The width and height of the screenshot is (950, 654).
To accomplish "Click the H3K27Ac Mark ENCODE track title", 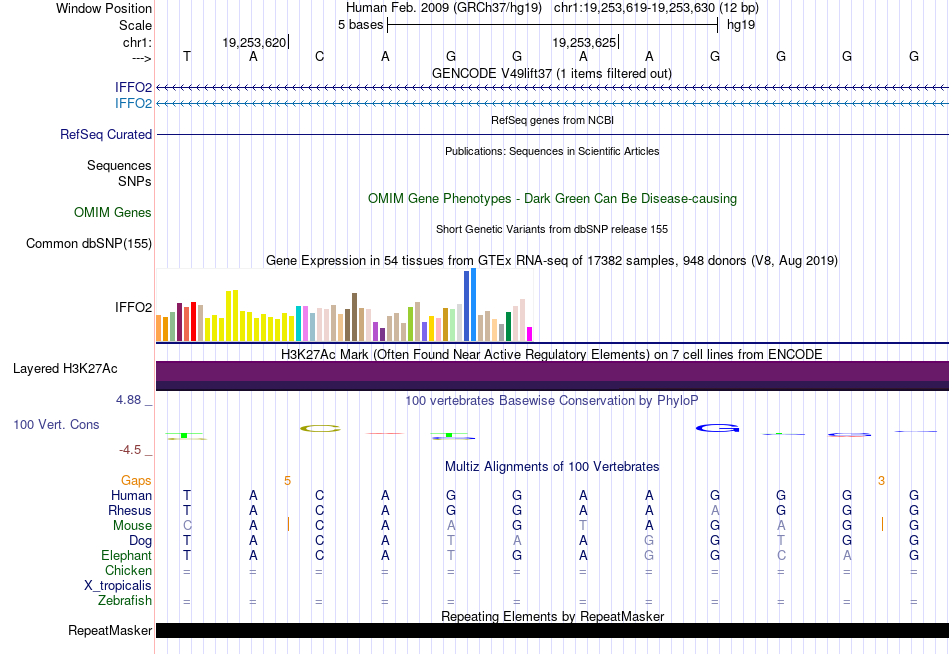I will click(x=552, y=354).
